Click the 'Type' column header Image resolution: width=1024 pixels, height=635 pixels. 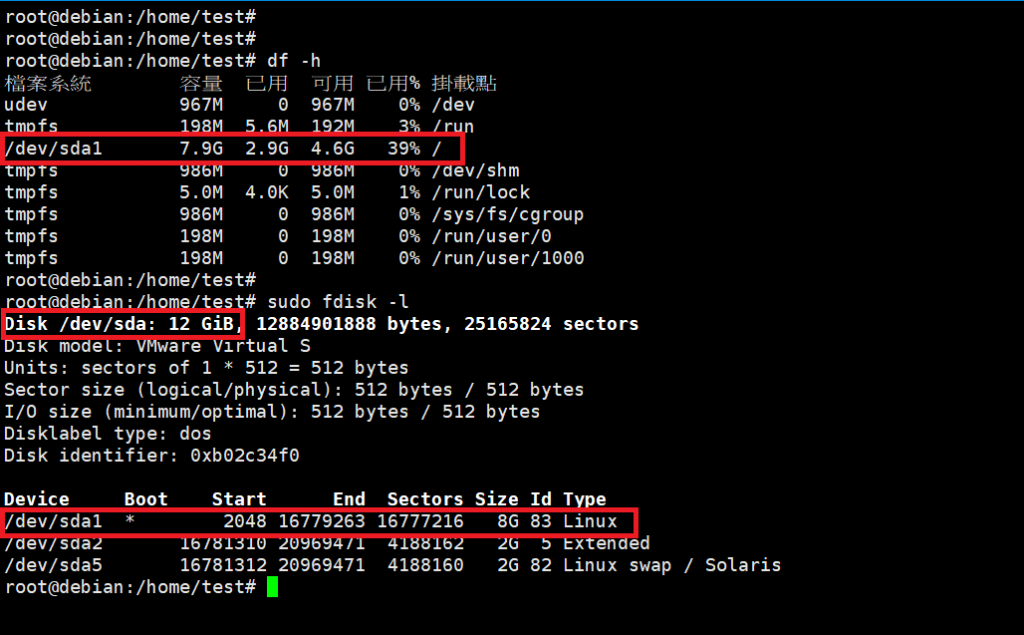pos(584,499)
